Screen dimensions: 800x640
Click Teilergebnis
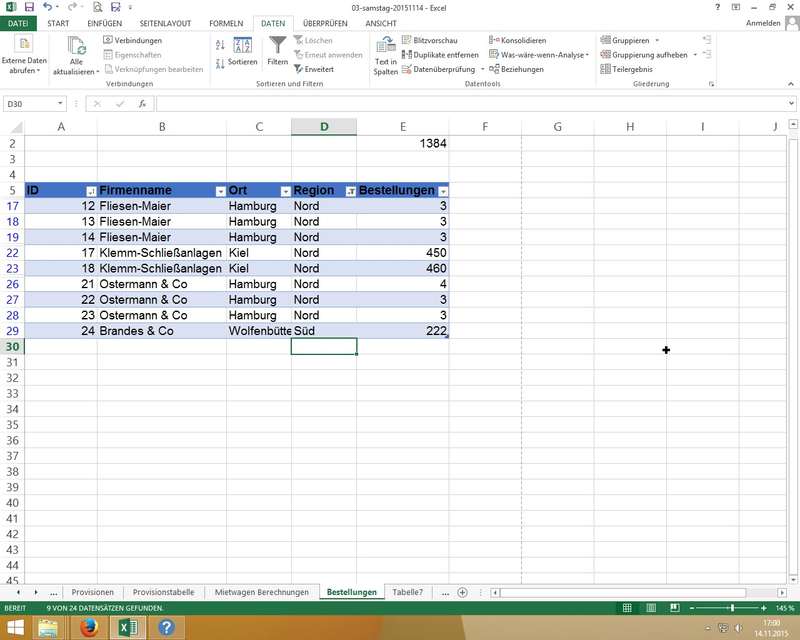pyautogui.click(x=627, y=69)
